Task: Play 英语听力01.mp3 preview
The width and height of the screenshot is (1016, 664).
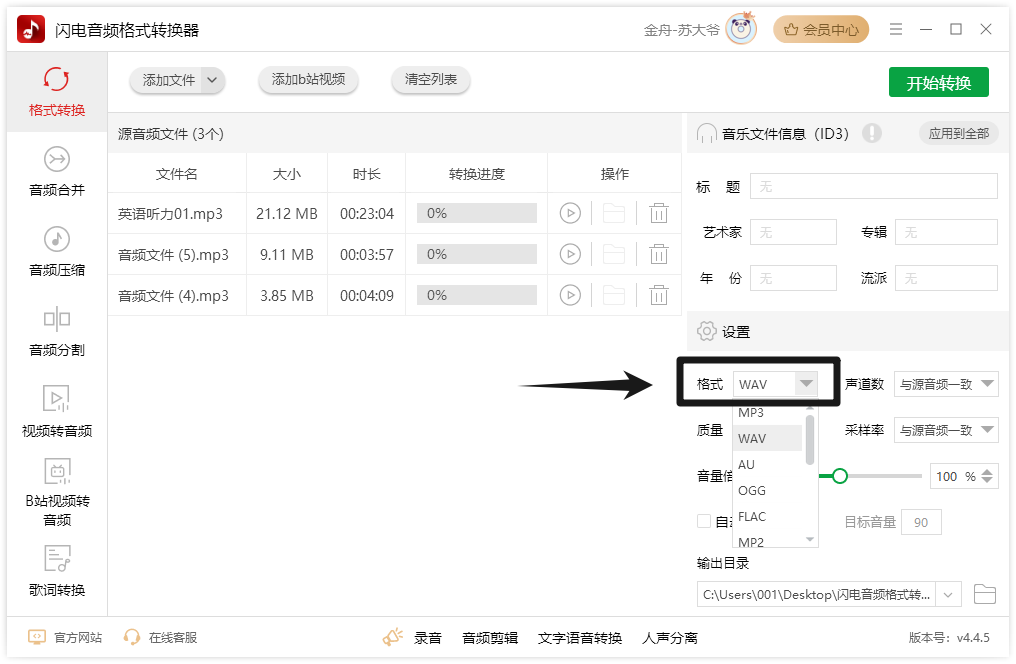Action: (570, 213)
